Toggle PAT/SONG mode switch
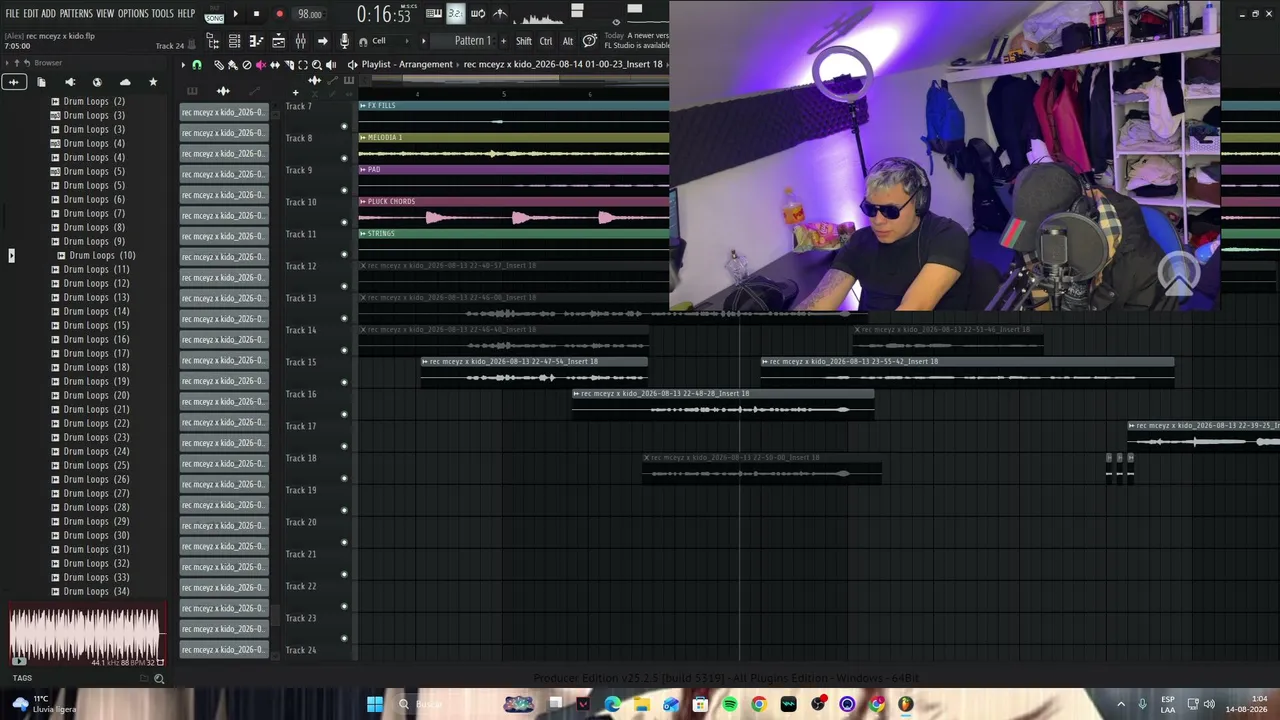 point(214,15)
